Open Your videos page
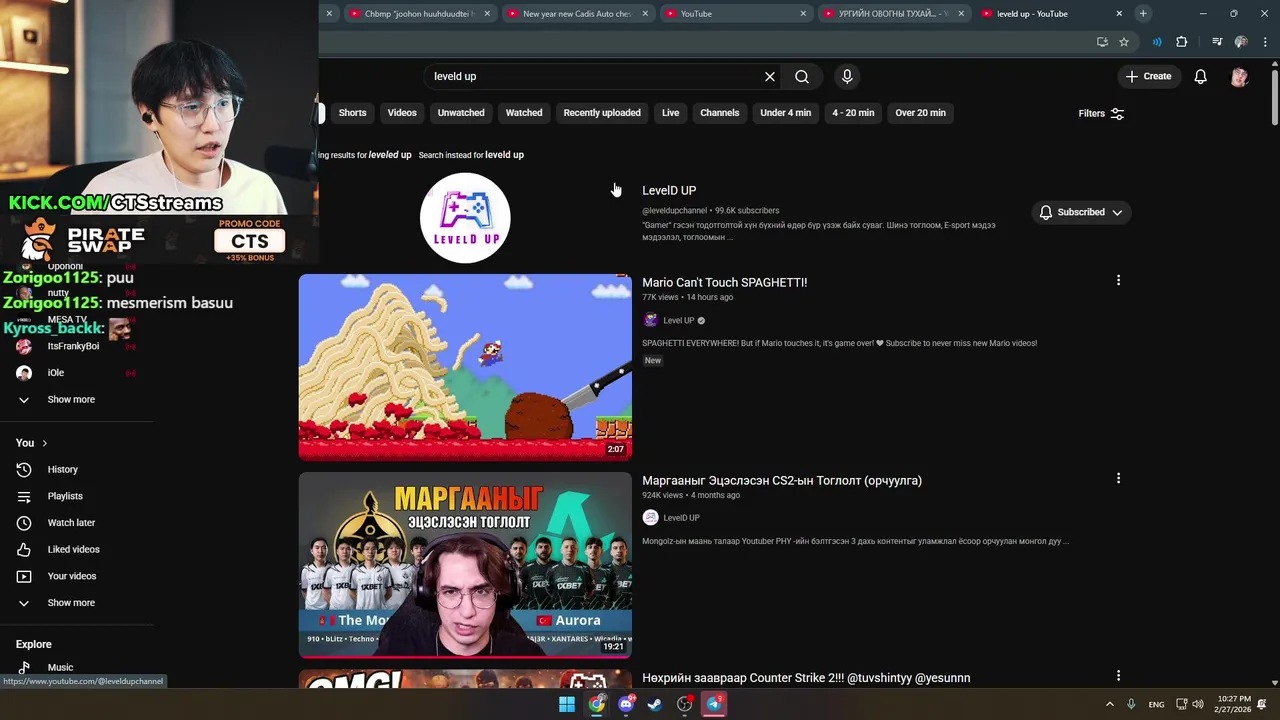Image resolution: width=1280 pixels, height=720 pixels. 72,576
